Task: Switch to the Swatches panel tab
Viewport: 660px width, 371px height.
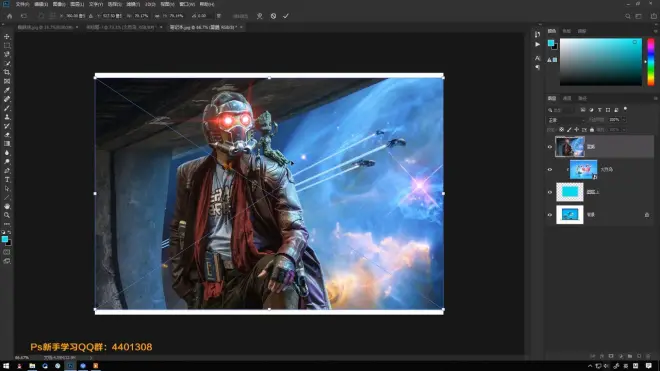Action: tap(567, 31)
